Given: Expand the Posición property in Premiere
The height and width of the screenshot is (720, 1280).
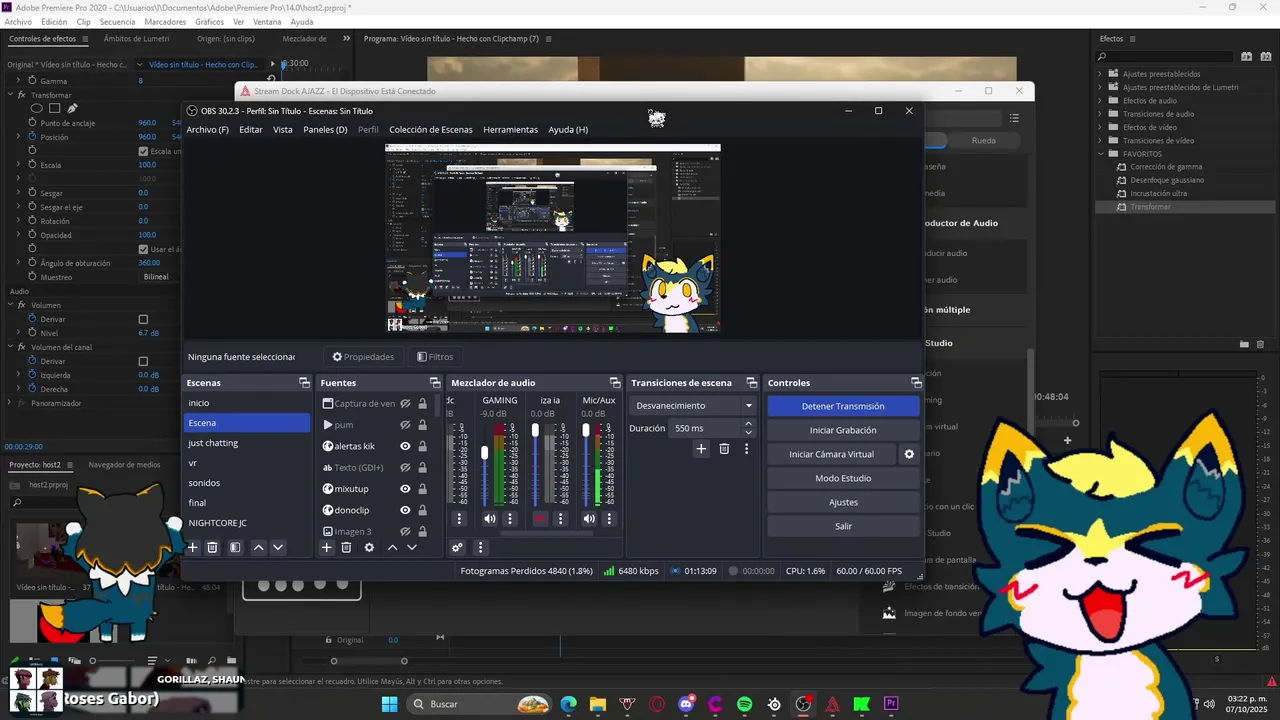Looking at the screenshot, I should pyautogui.click(x=18, y=137).
